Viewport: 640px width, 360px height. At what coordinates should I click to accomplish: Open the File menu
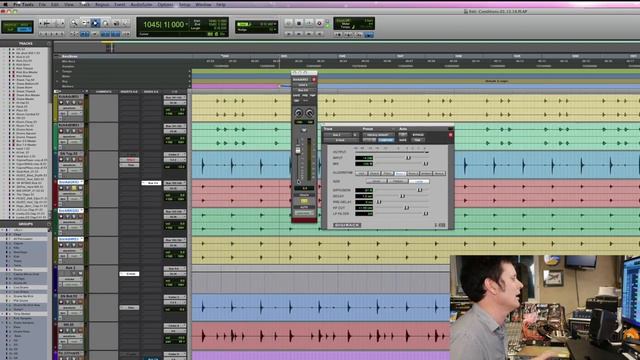pos(42,4)
